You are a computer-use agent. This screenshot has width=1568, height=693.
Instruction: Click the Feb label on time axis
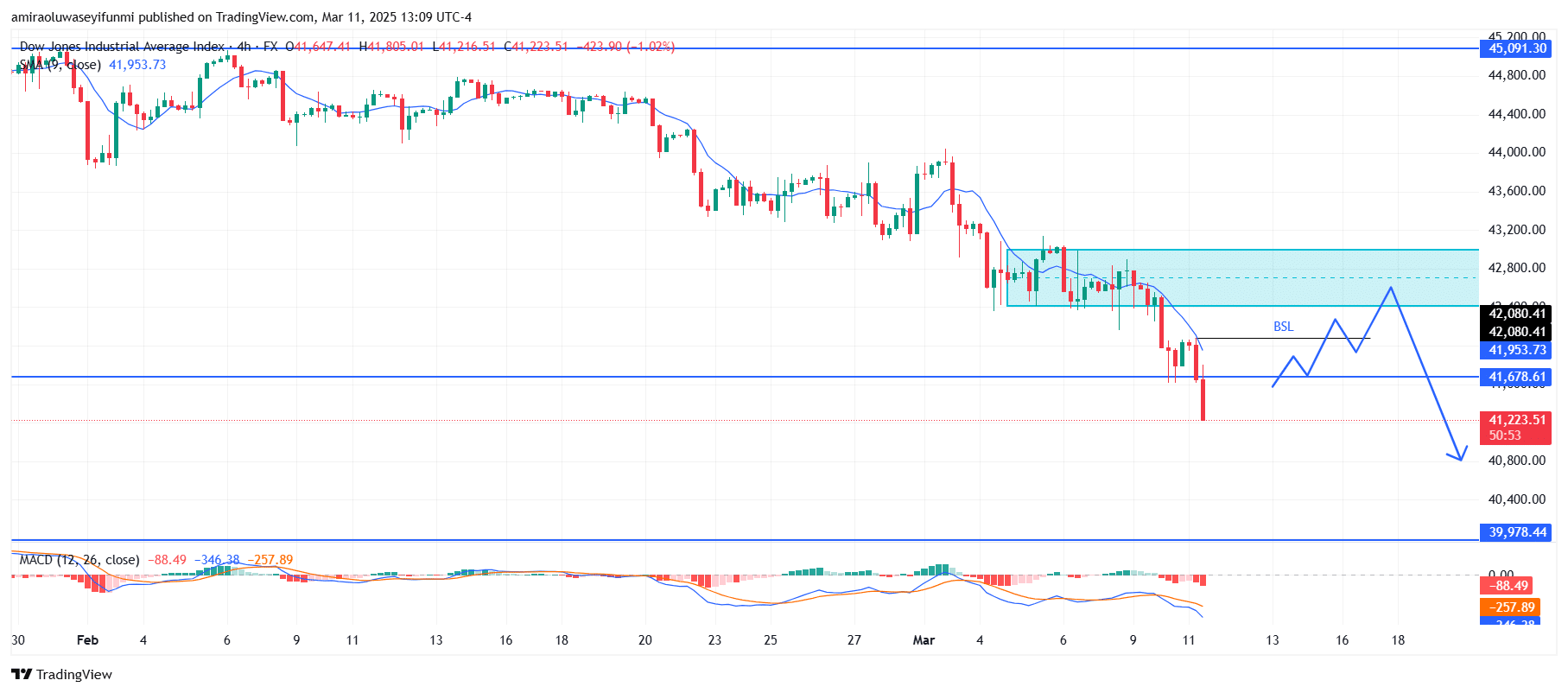(x=87, y=640)
